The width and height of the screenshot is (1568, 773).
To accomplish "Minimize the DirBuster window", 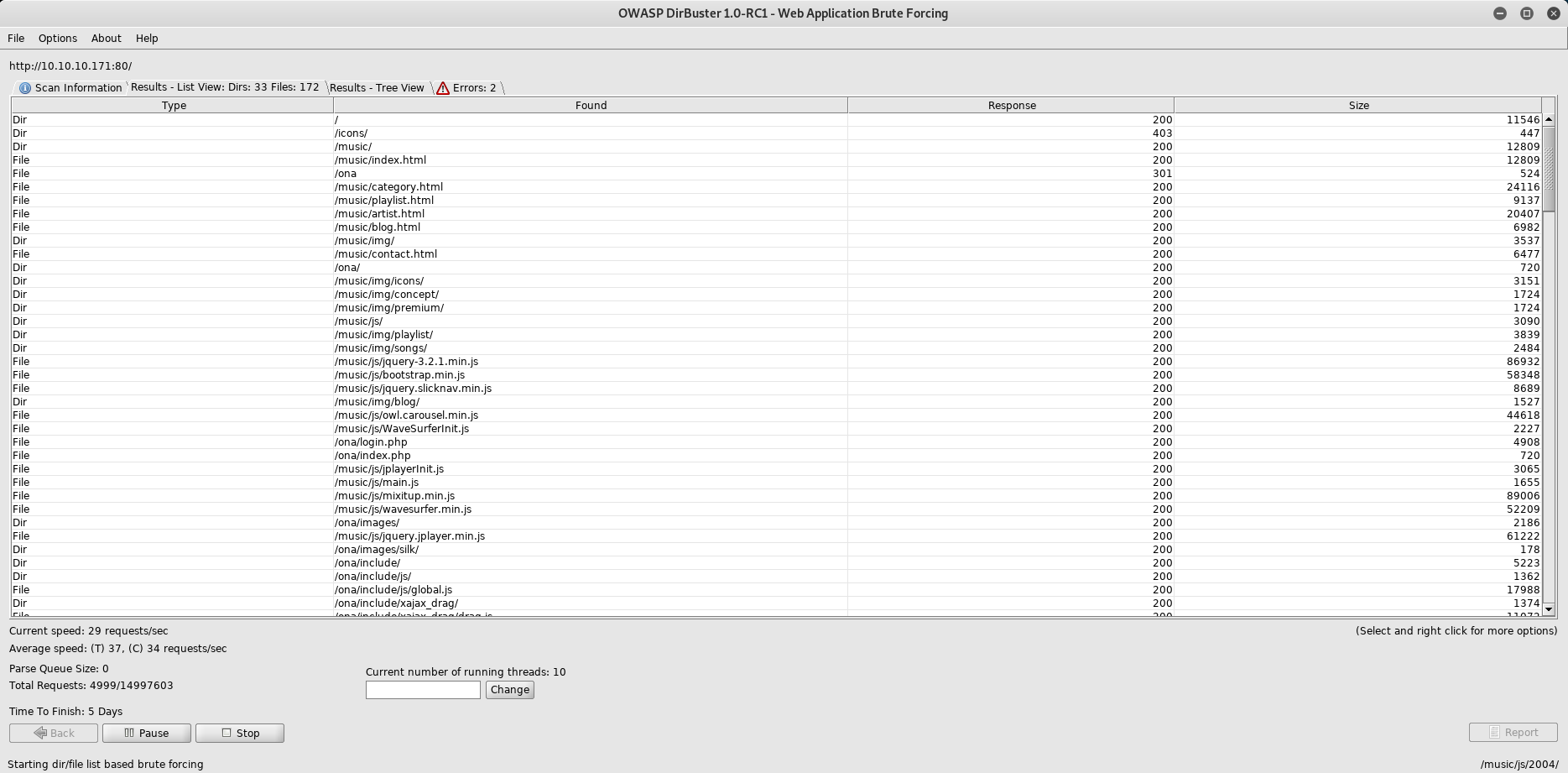I will pos(1500,13).
